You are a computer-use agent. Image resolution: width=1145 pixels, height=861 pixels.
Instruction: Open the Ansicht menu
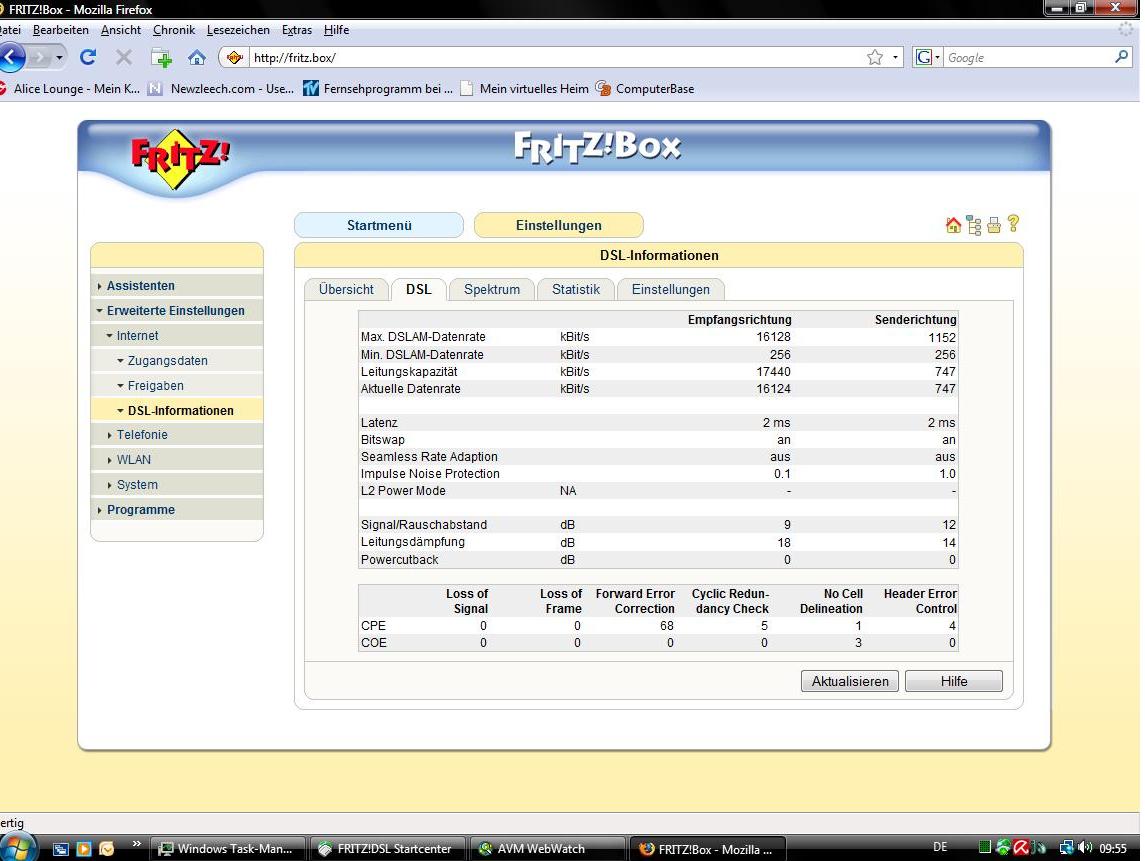pyautogui.click(x=120, y=30)
